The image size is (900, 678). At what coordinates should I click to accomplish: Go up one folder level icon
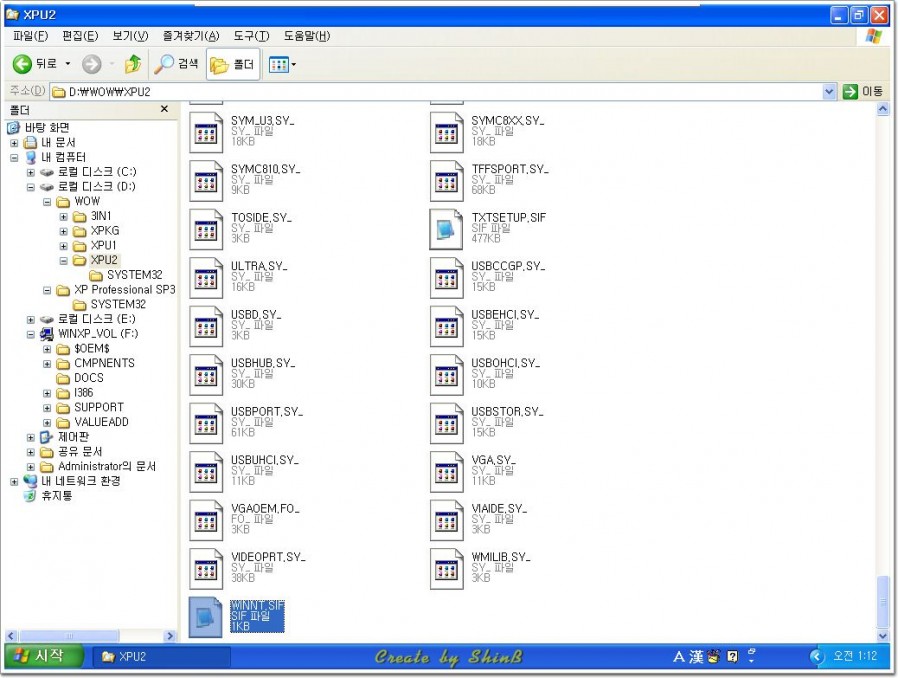(x=133, y=64)
